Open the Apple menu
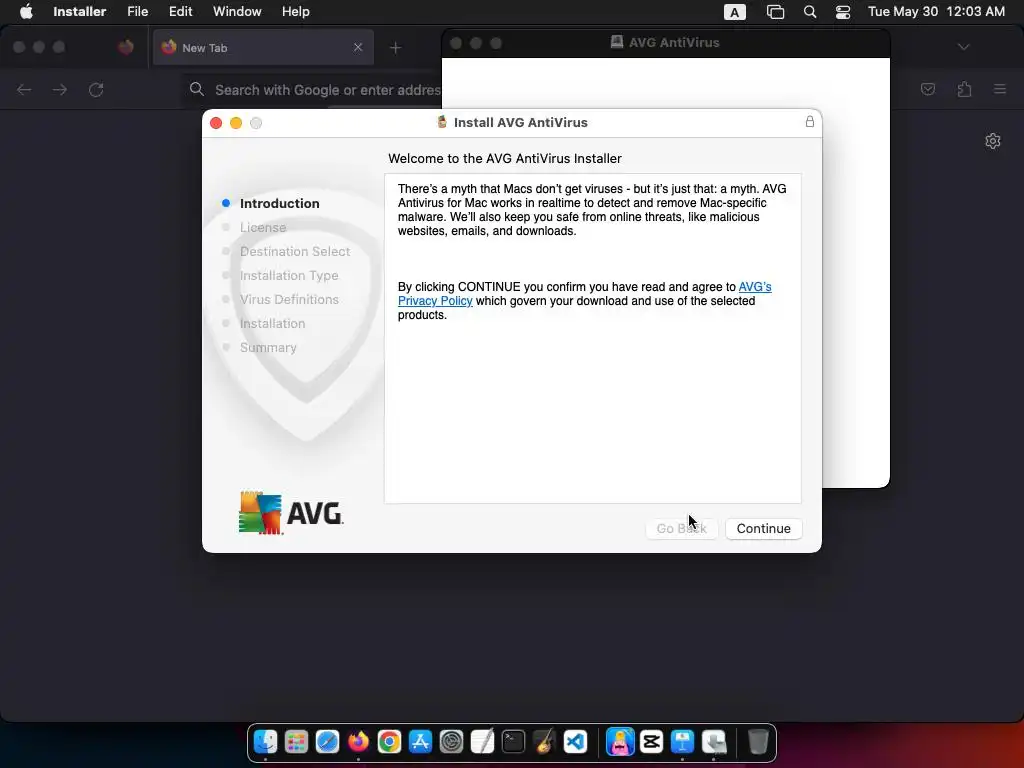This screenshot has height=768, width=1024. (26, 12)
